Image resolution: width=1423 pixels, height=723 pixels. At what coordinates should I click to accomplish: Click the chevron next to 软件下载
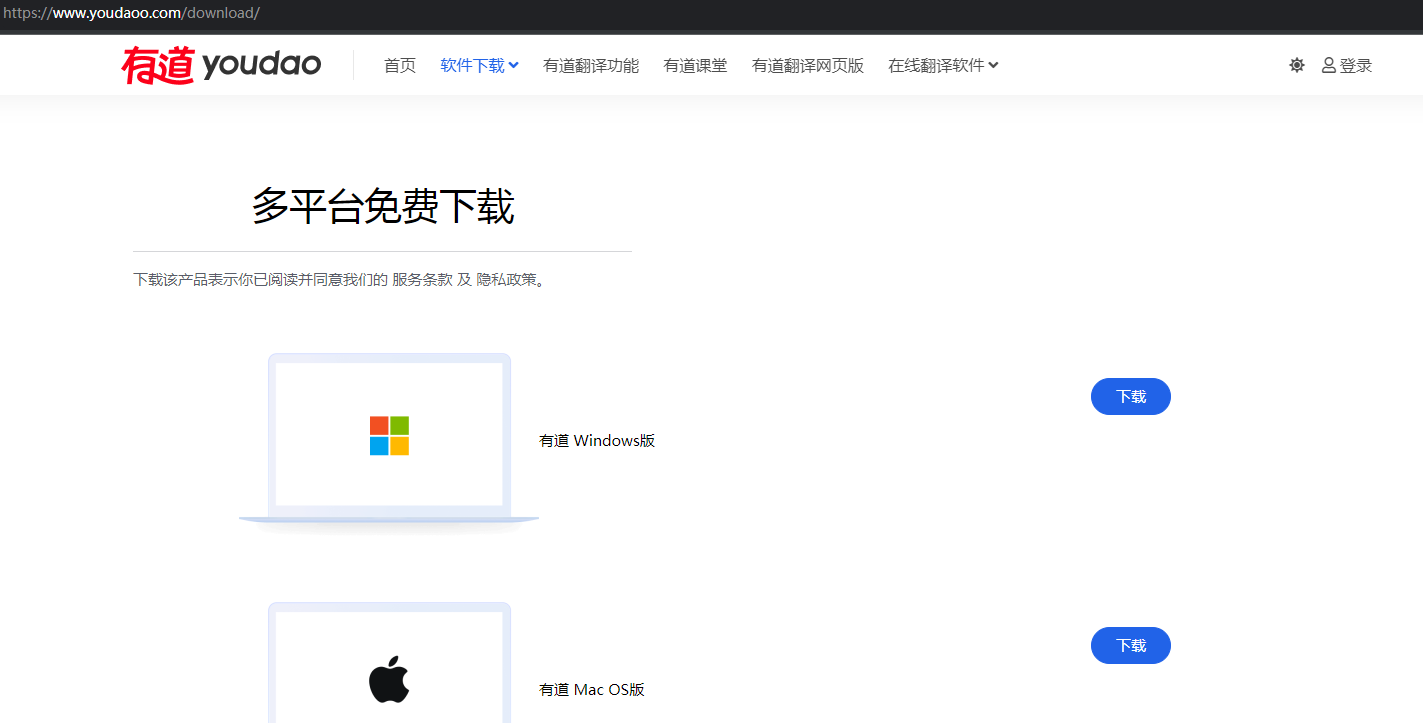(514, 66)
